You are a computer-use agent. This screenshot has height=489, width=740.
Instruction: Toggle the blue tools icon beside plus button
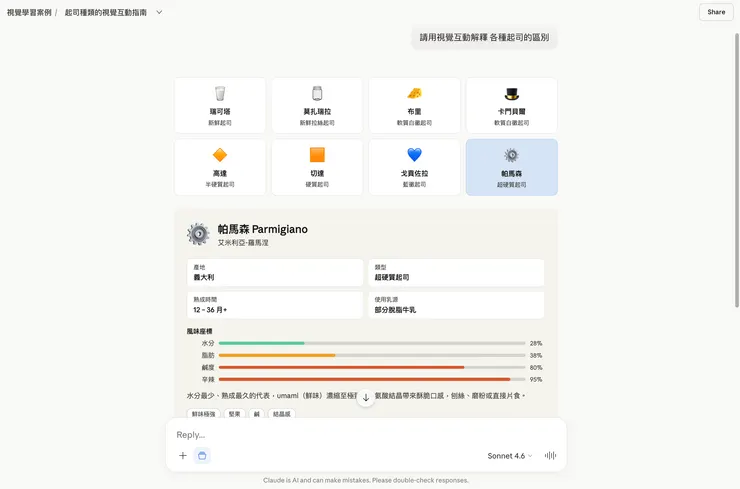[x=202, y=455]
